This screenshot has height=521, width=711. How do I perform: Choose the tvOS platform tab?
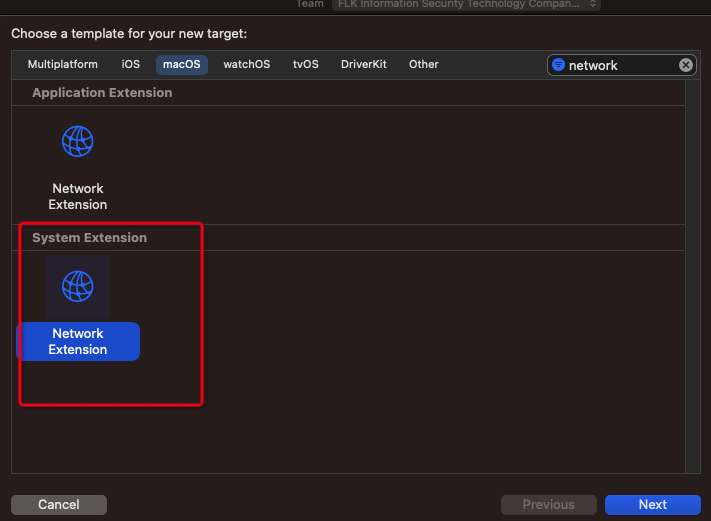coord(306,64)
